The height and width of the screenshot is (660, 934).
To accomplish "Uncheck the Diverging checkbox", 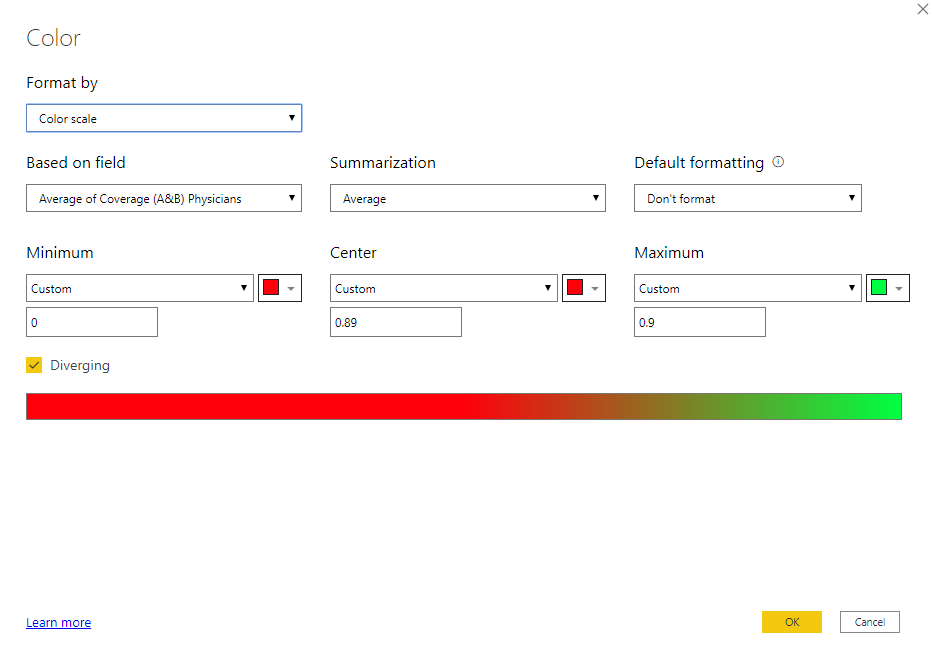I will click(x=34, y=365).
